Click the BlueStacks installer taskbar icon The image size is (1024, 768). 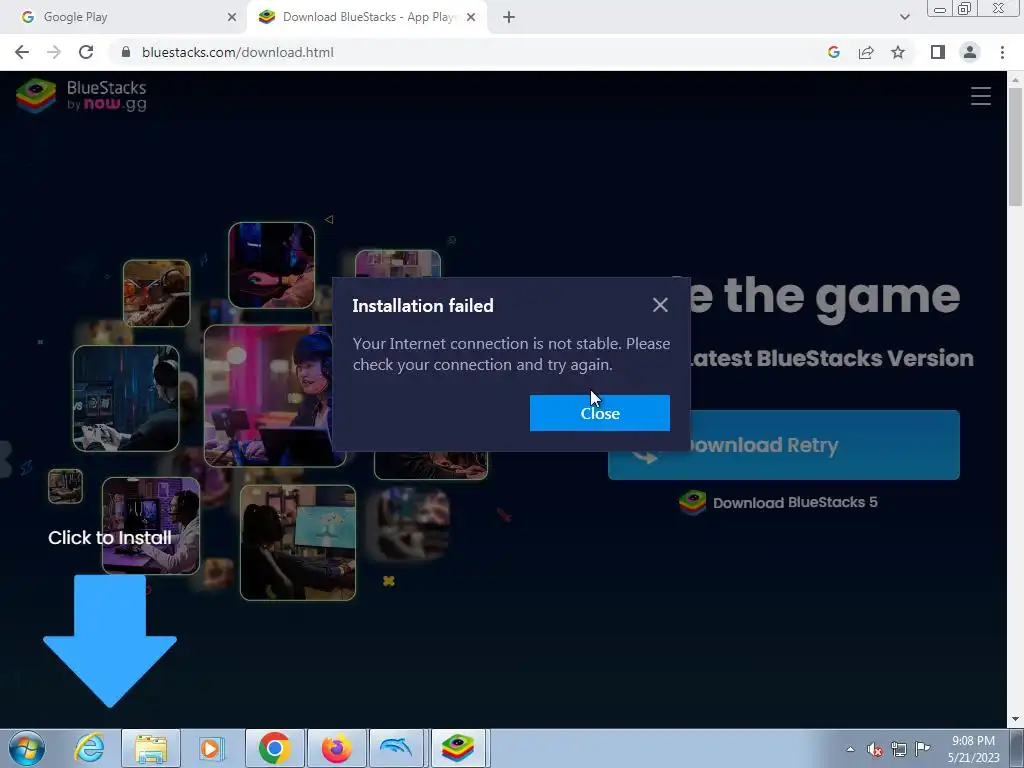(x=458, y=748)
